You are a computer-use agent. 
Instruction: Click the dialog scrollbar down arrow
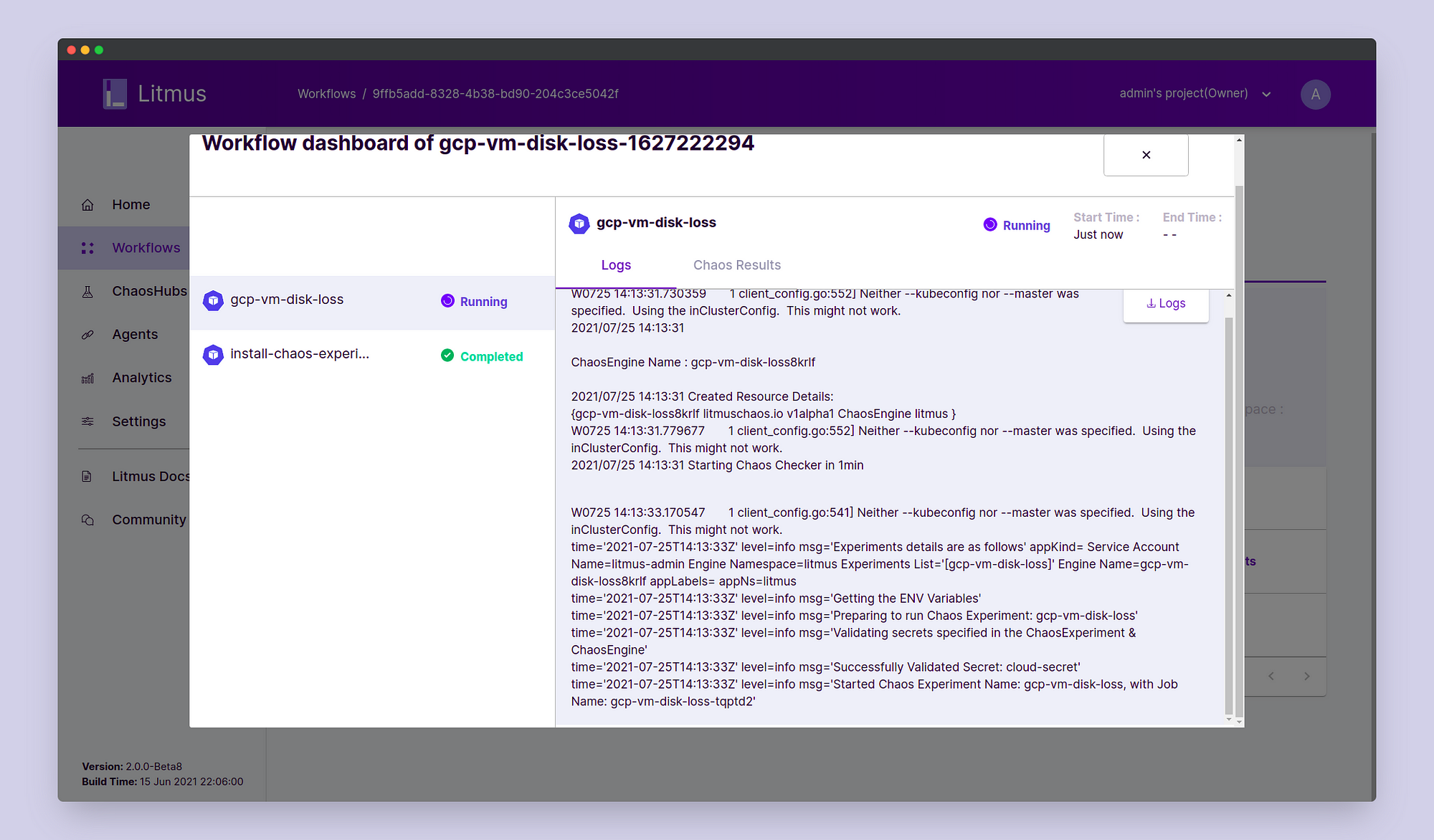point(1239,722)
